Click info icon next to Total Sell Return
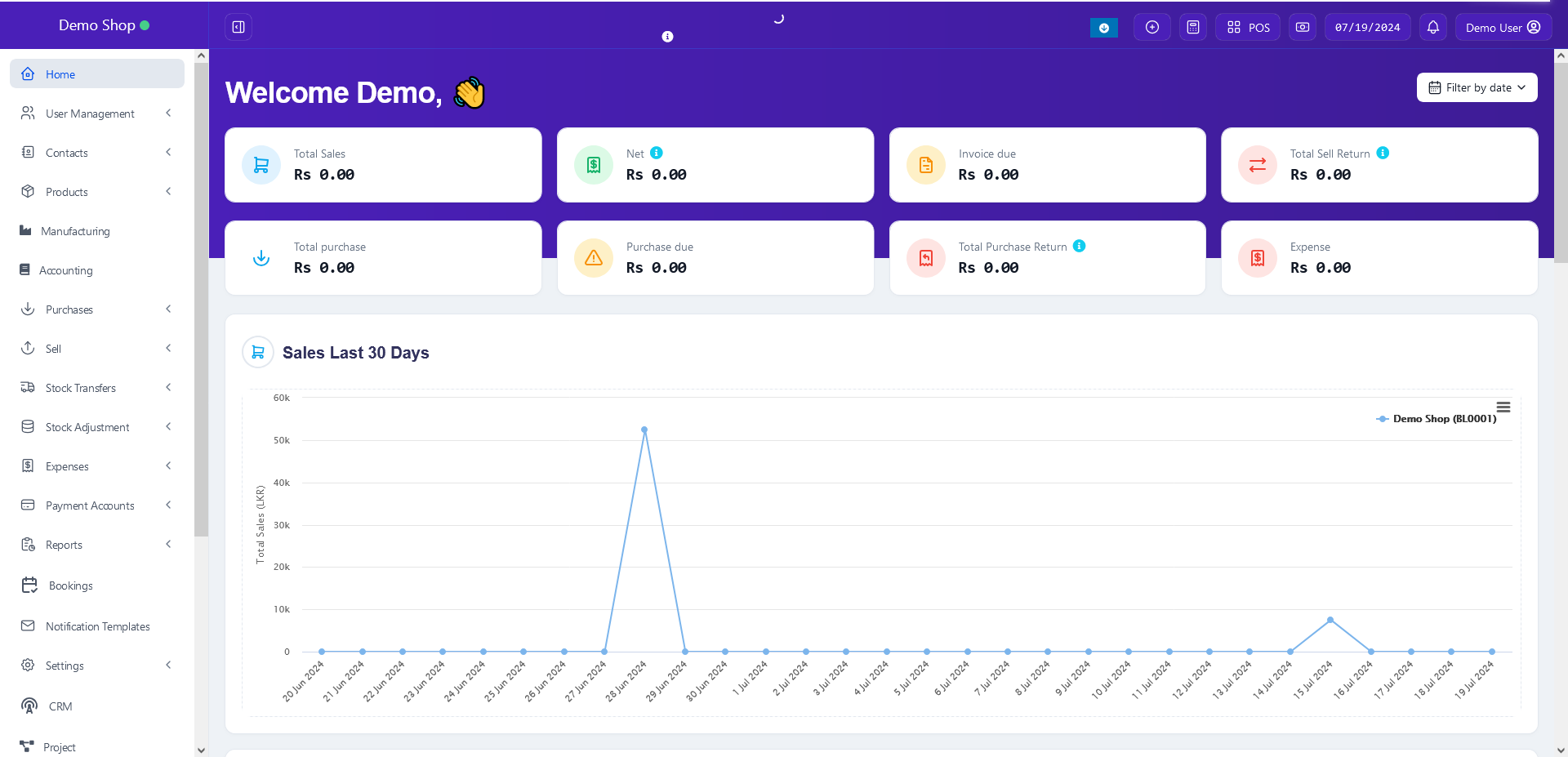Screen dimensions: 1568x757 pos(1383,153)
